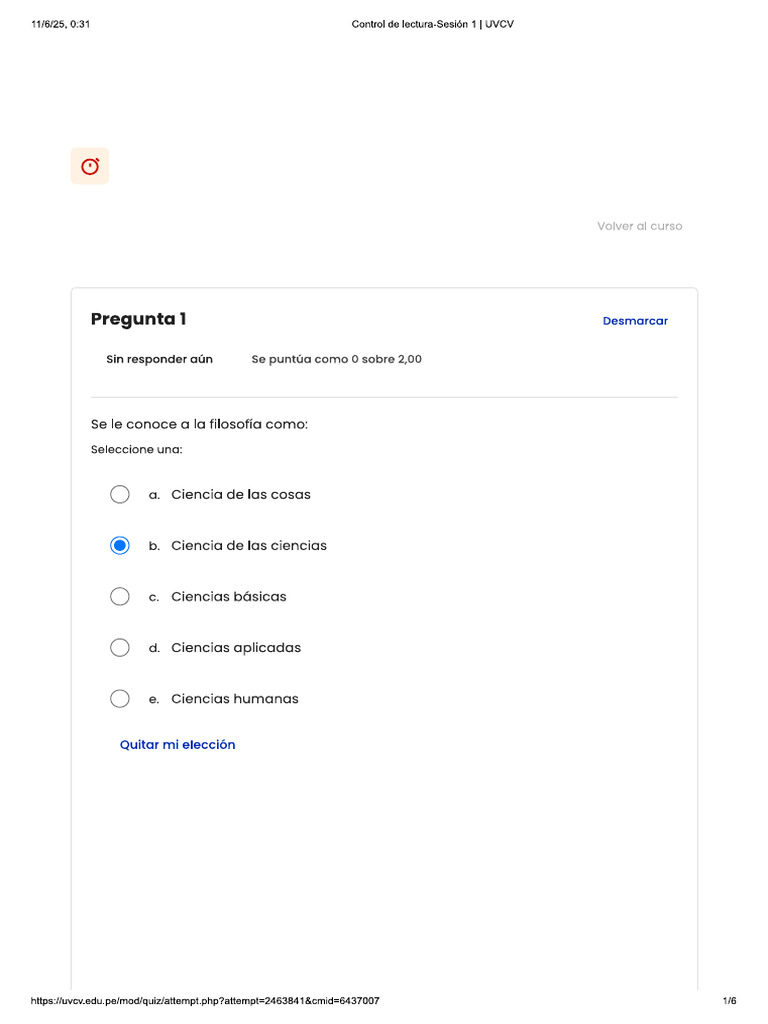The image size is (768, 1024).
Task: Click the Ciencias aplicadas answer label
Action: pyautogui.click(x=236, y=648)
